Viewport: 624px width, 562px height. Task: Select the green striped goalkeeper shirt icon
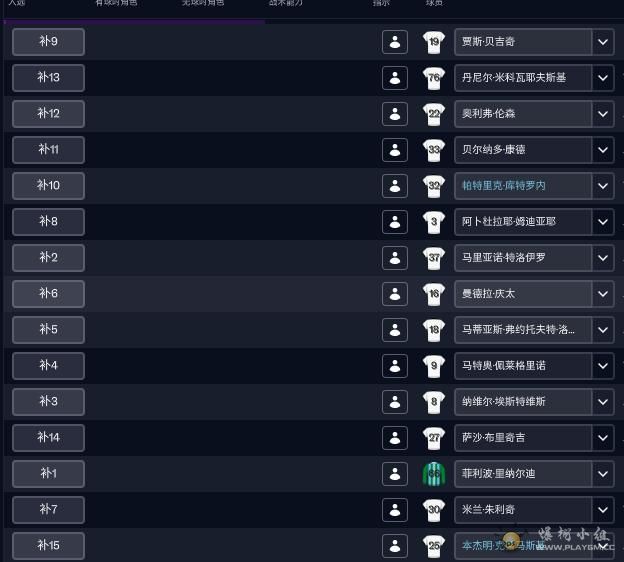(434, 474)
